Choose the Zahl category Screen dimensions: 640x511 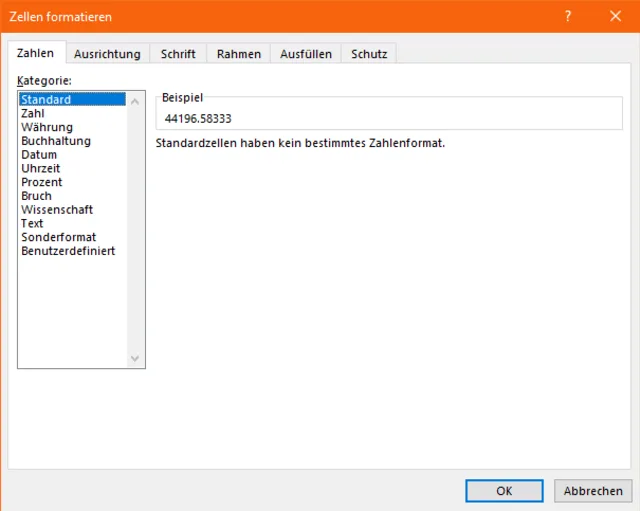click(72, 113)
